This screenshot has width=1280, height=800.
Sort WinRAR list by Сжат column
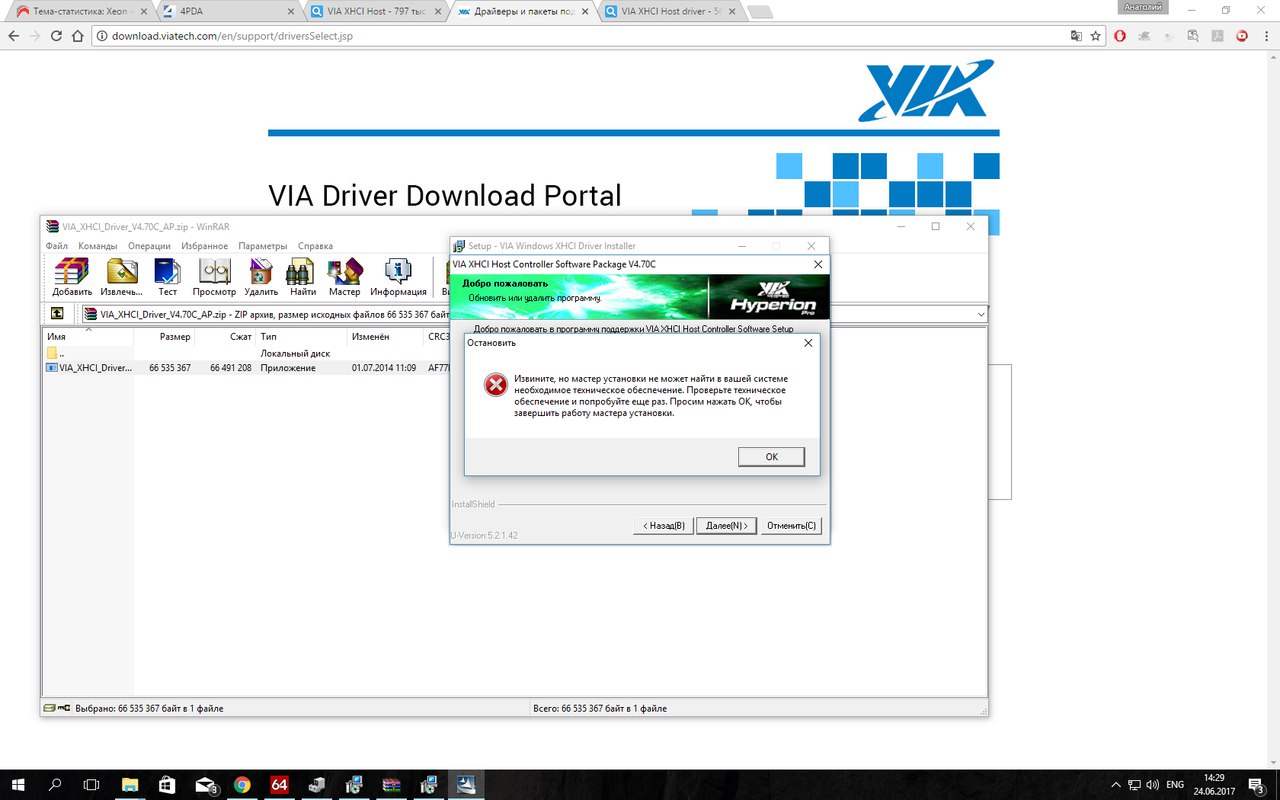coord(225,337)
